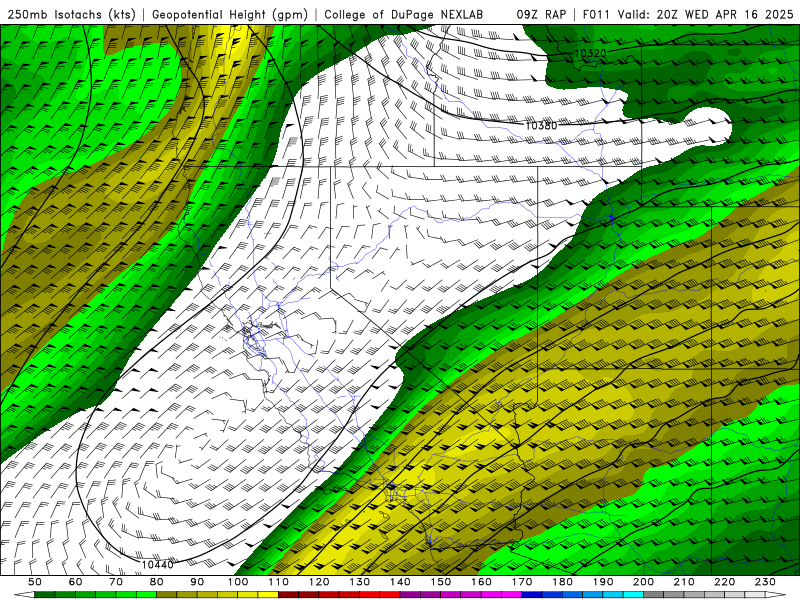Screen dimensions: 800x600
Task: Click the 100 value on the color scale
Action: click(238, 582)
